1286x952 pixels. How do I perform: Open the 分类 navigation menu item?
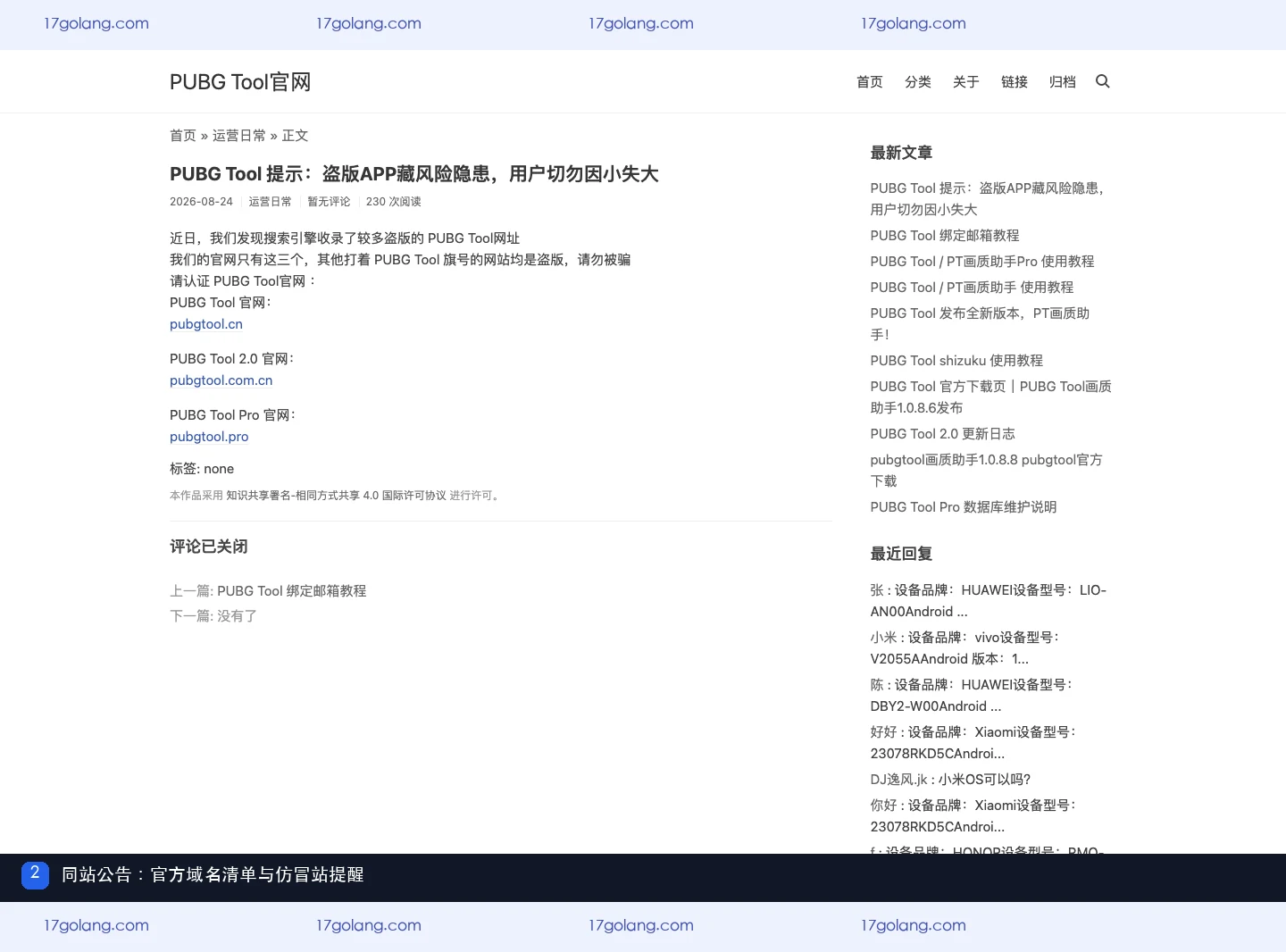point(918,82)
